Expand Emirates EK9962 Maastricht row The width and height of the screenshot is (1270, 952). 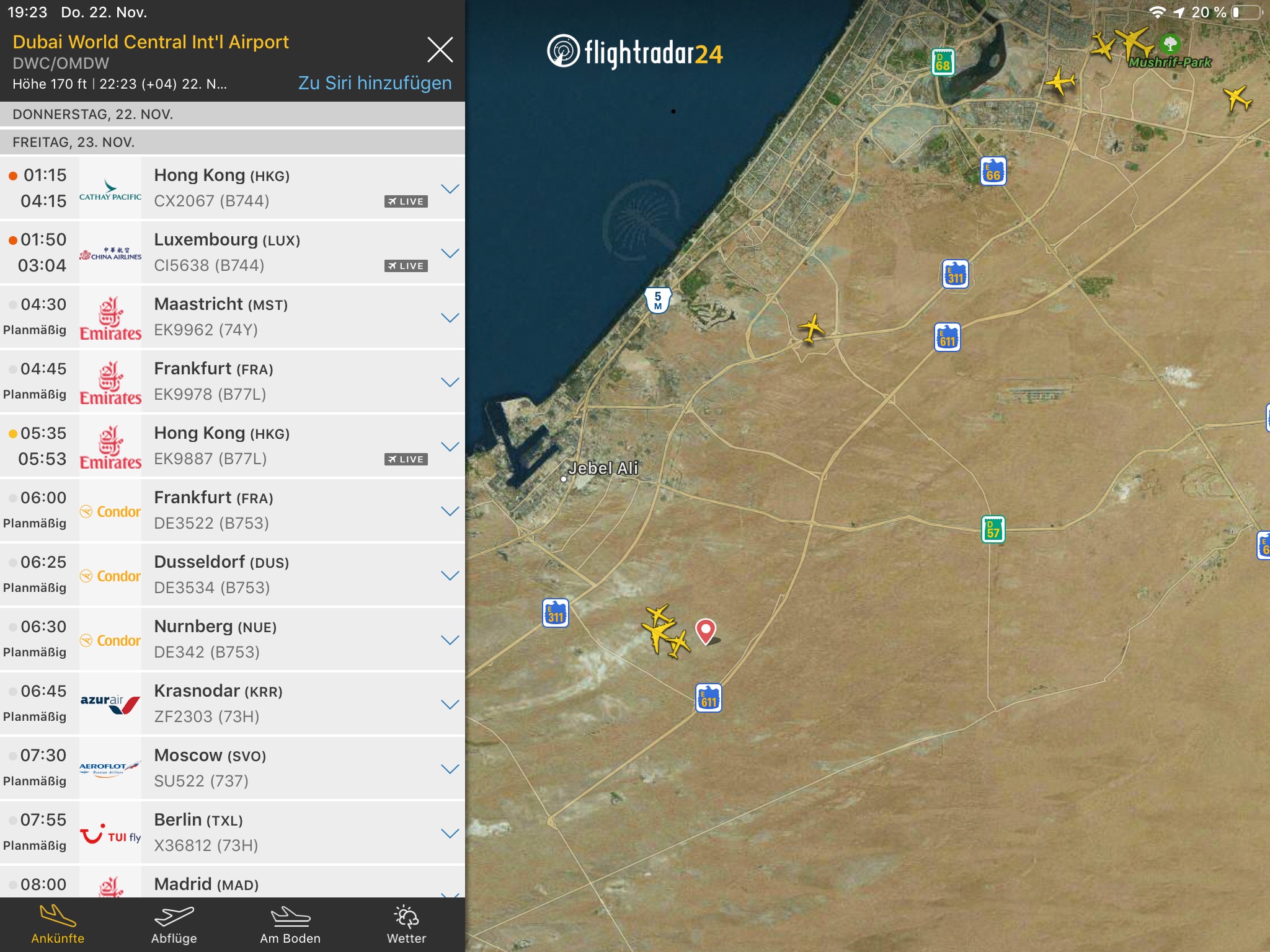click(x=450, y=317)
